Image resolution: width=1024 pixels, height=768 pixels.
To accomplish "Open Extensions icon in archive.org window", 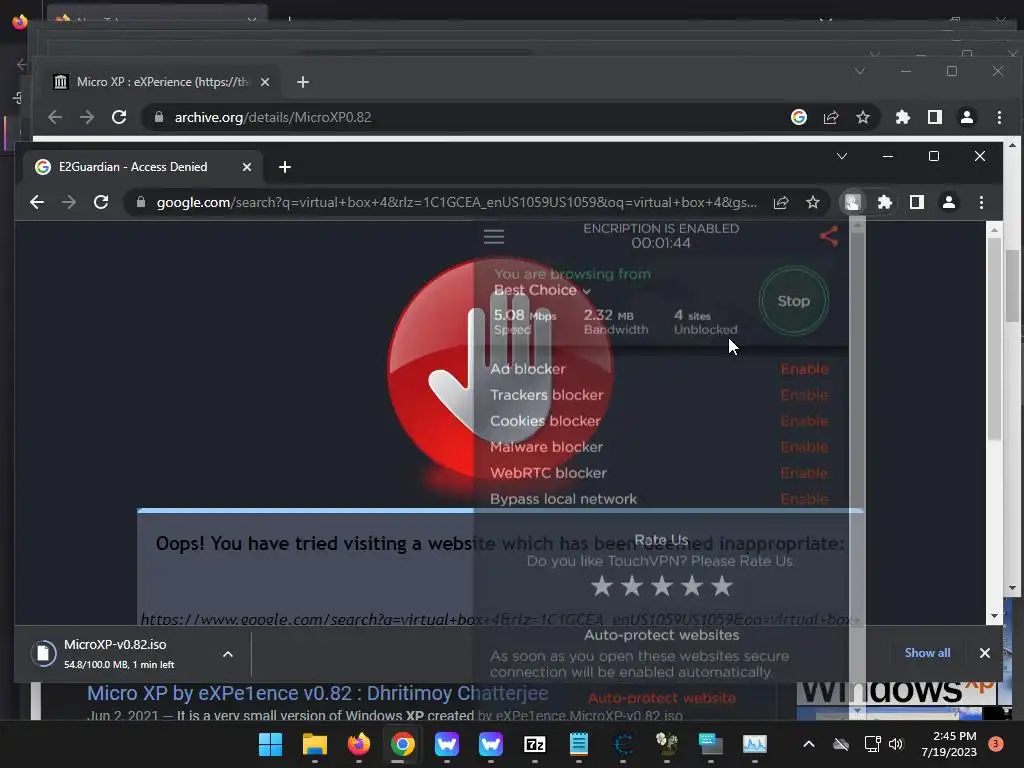I will [x=903, y=117].
